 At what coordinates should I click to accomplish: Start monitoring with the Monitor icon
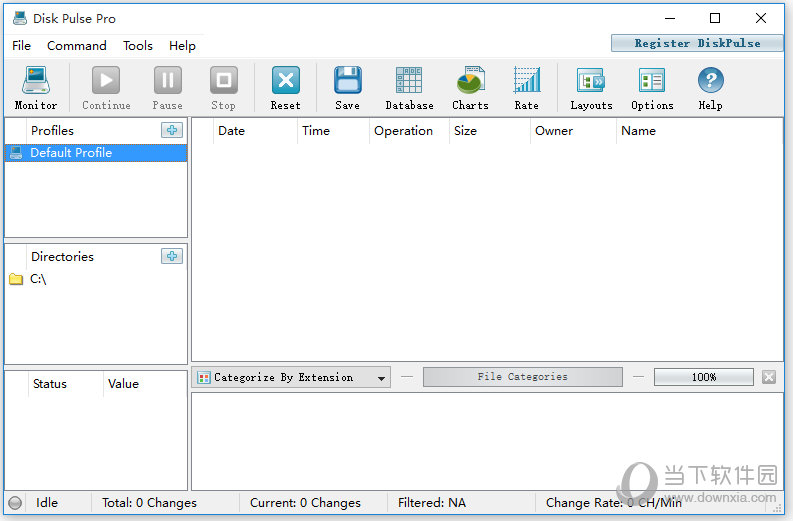pyautogui.click(x=35, y=87)
